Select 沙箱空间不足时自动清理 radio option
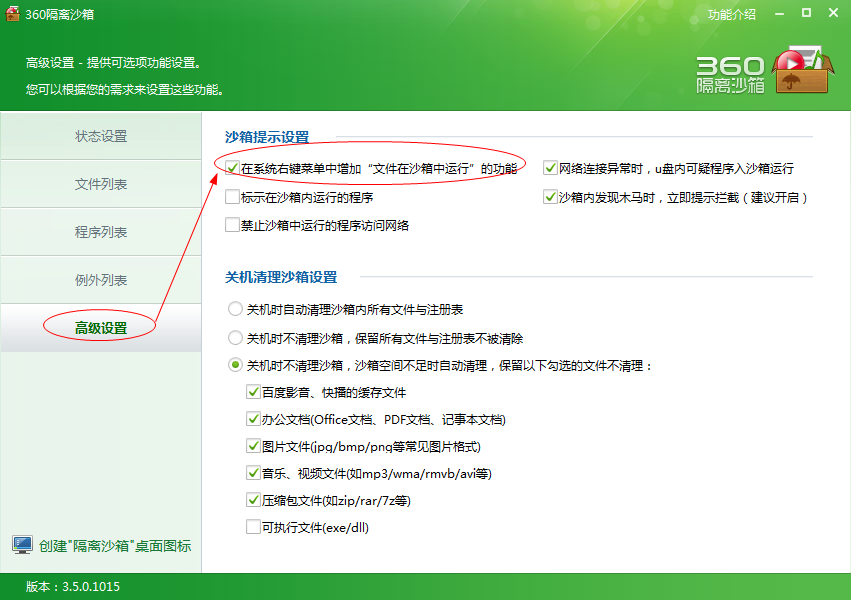The width and height of the screenshot is (851, 600). point(235,365)
